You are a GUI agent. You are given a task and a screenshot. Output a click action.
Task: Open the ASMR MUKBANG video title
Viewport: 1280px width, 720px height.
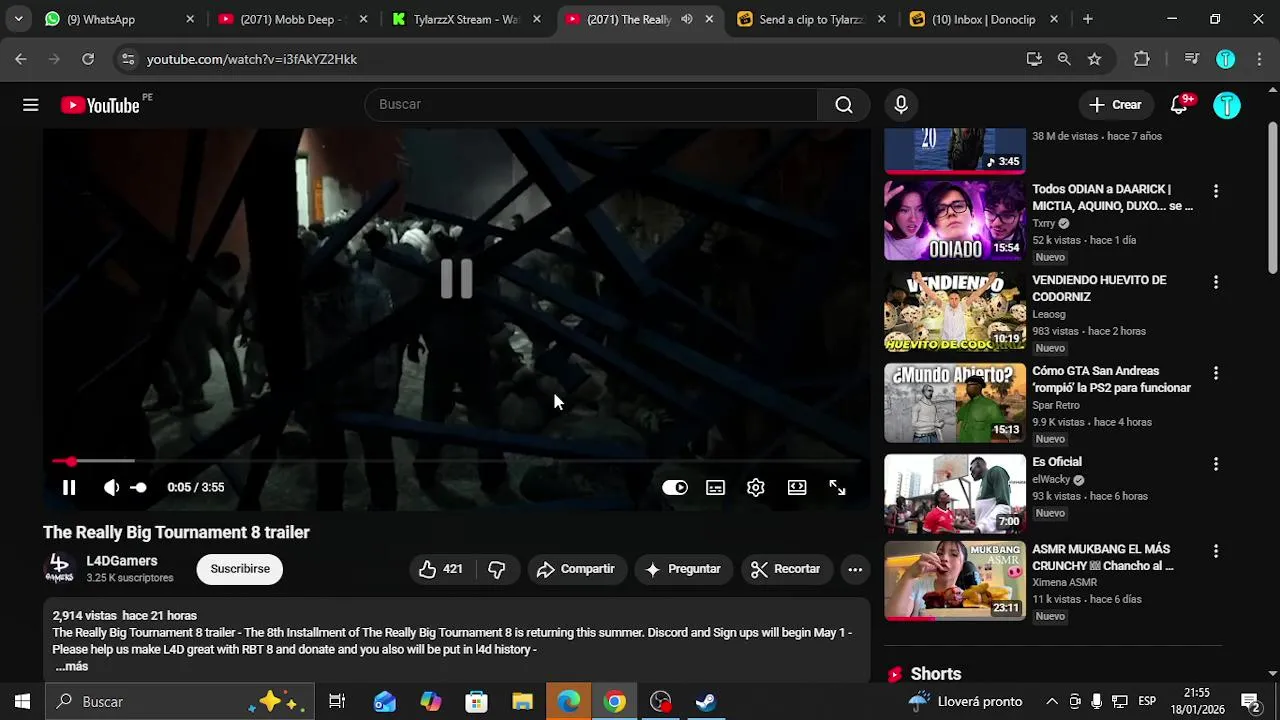coord(1102,557)
